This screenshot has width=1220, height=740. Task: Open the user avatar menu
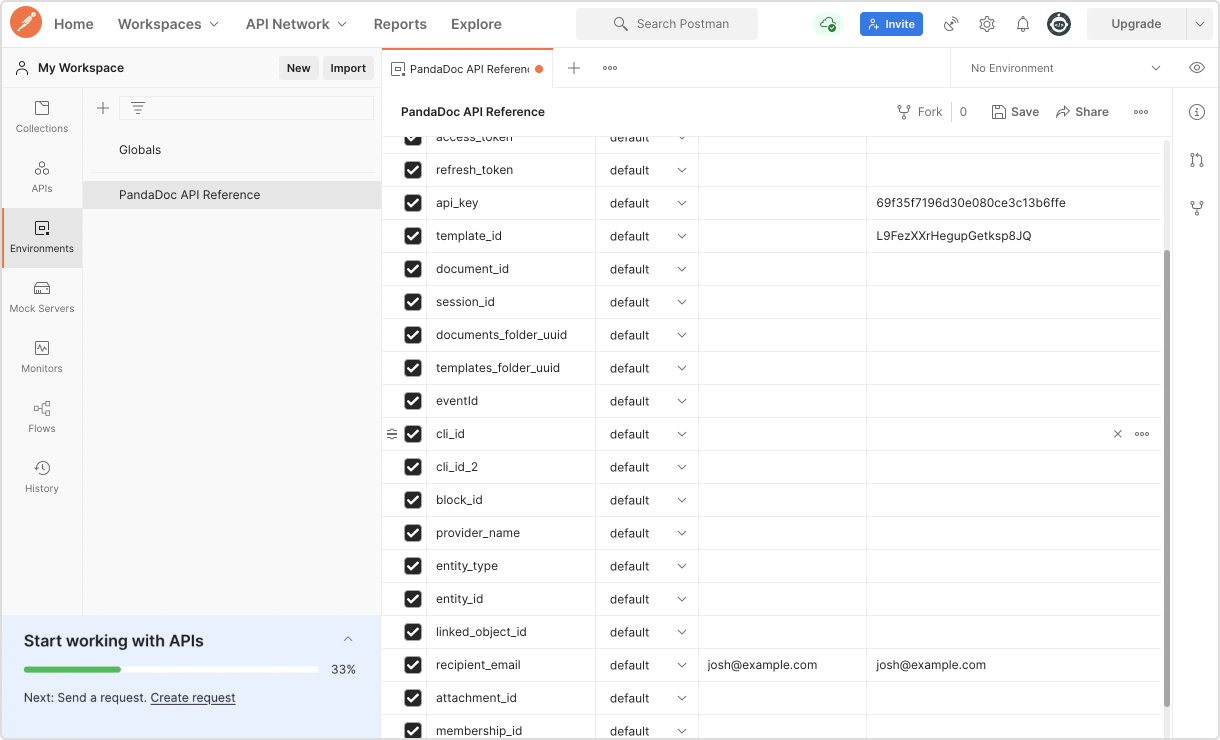click(1059, 24)
